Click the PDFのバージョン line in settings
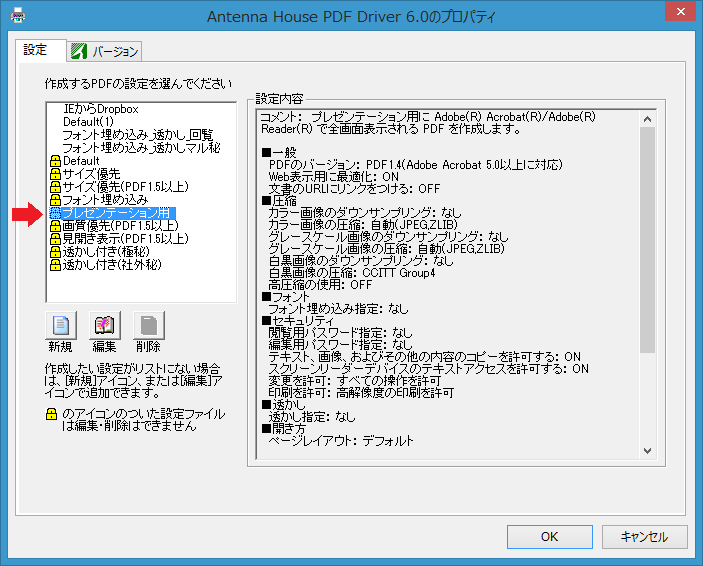This screenshot has width=703, height=566. (415, 165)
